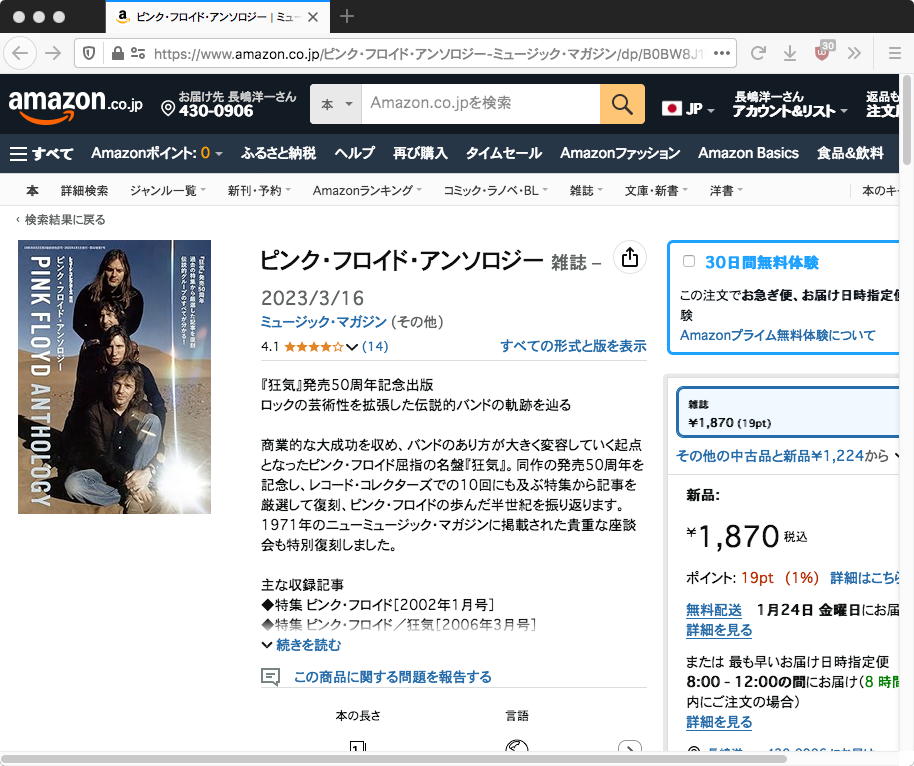Open 食品&飲料 in the nav bar
The width and height of the screenshot is (914, 766).
(850, 153)
